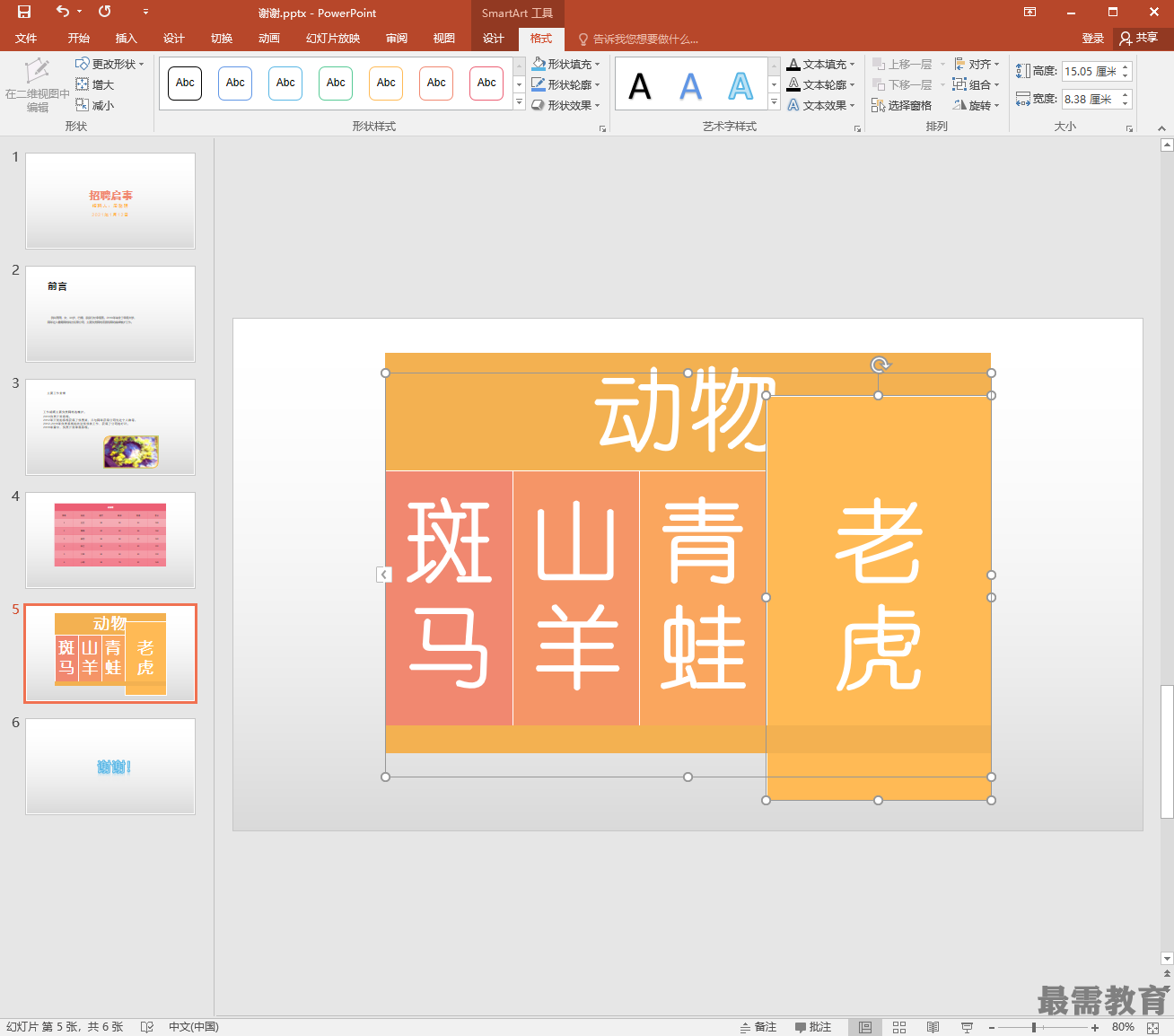This screenshot has width=1174, height=1036.
Task: Toggle 备注 notes pane
Action: tap(758, 1027)
